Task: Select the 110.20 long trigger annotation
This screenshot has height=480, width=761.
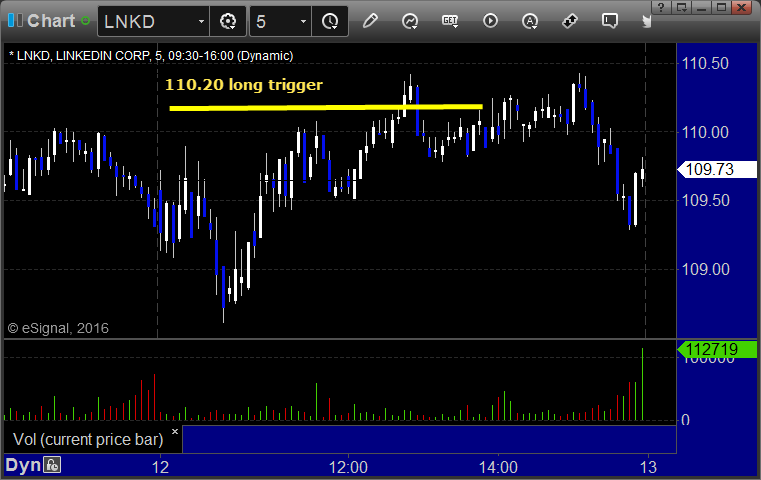Action: [x=244, y=85]
